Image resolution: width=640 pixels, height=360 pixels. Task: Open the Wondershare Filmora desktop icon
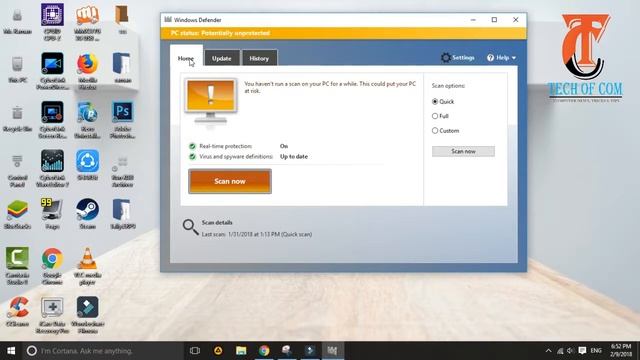tap(87, 315)
